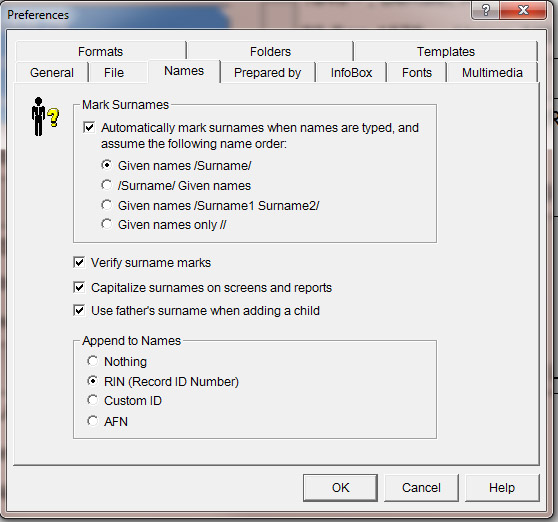558x522 pixels.
Task: Click the person with question mark icon
Action: (45, 117)
